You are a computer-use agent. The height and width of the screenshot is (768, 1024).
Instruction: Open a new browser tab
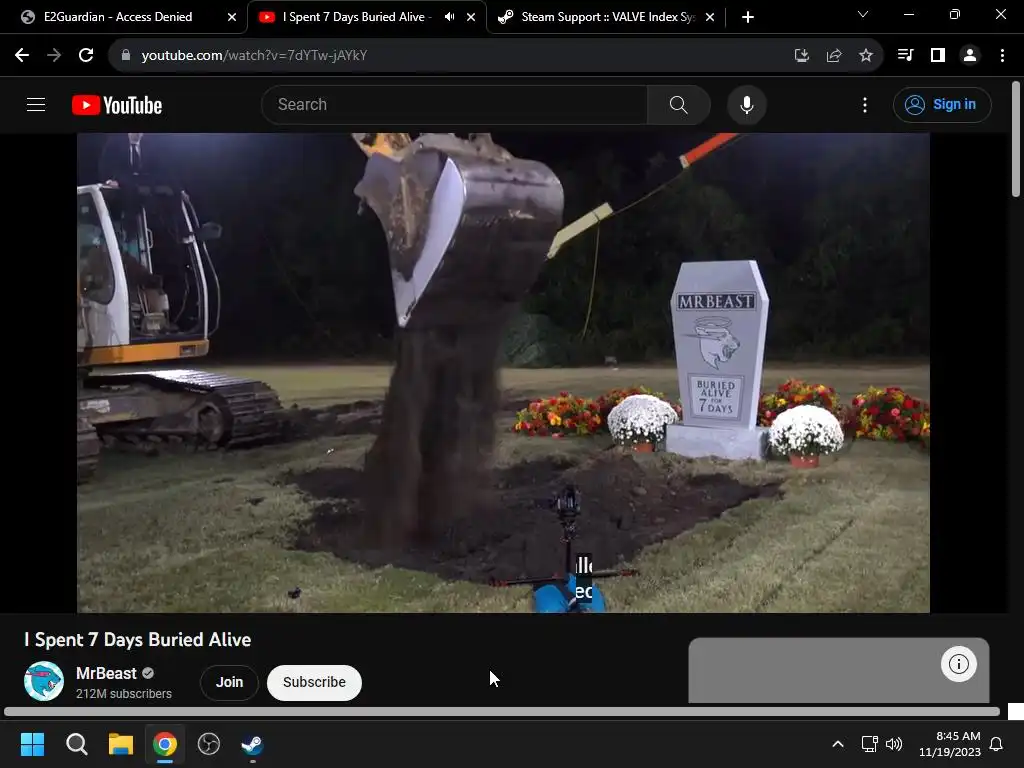(748, 17)
